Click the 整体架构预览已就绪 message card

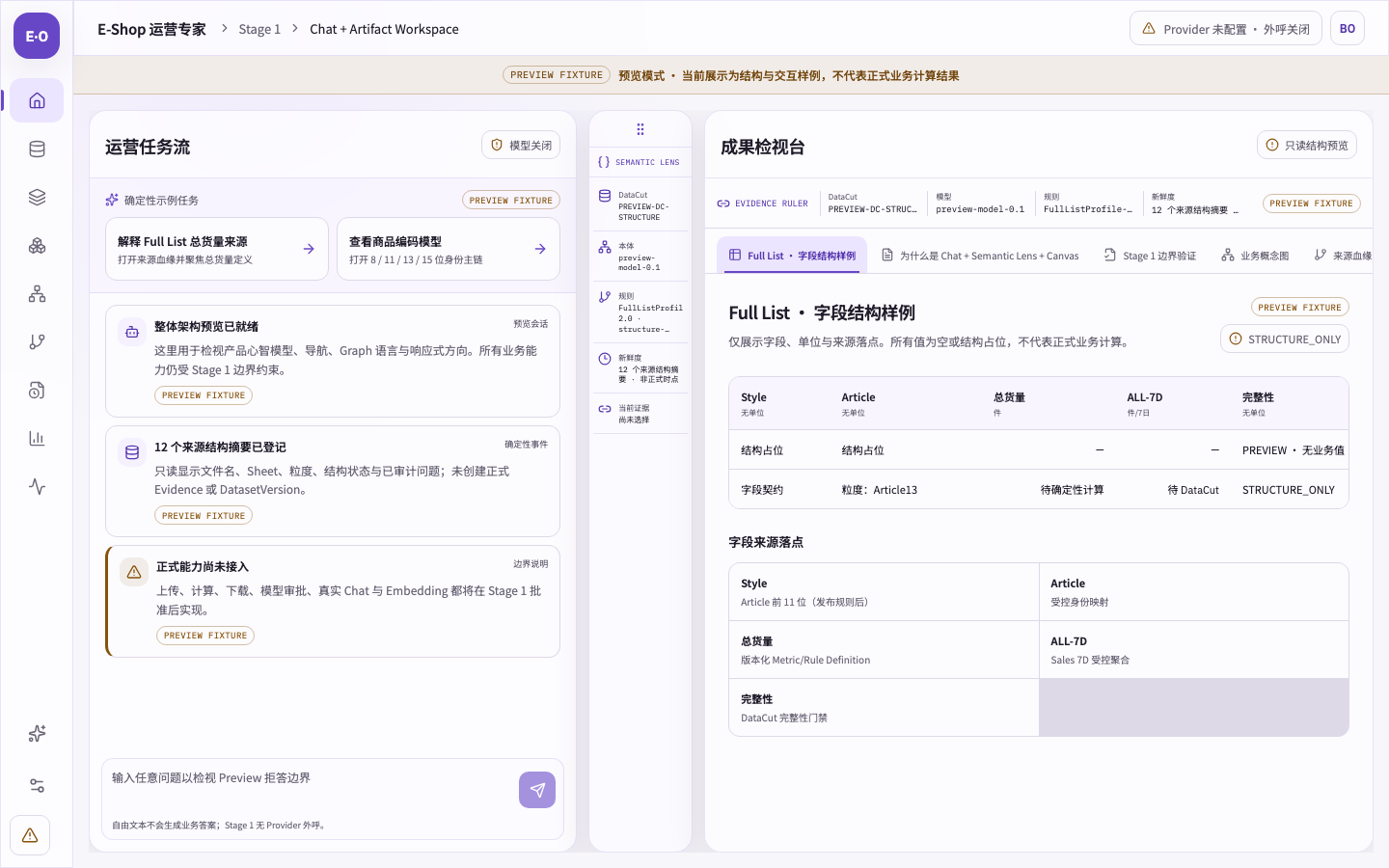click(x=333, y=362)
